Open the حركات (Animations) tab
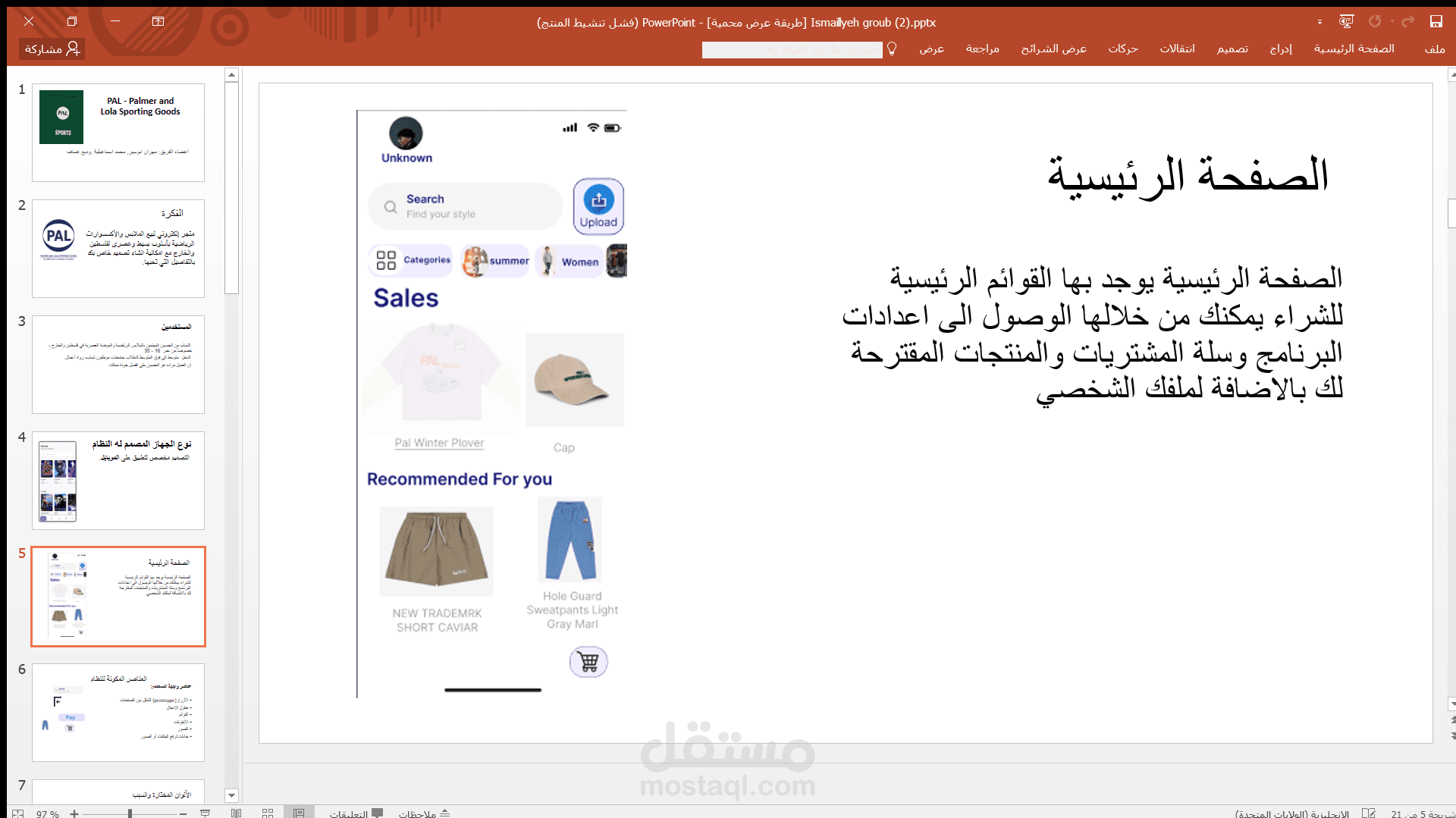This screenshot has width=1456, height=818. [x=1123, y=49]
